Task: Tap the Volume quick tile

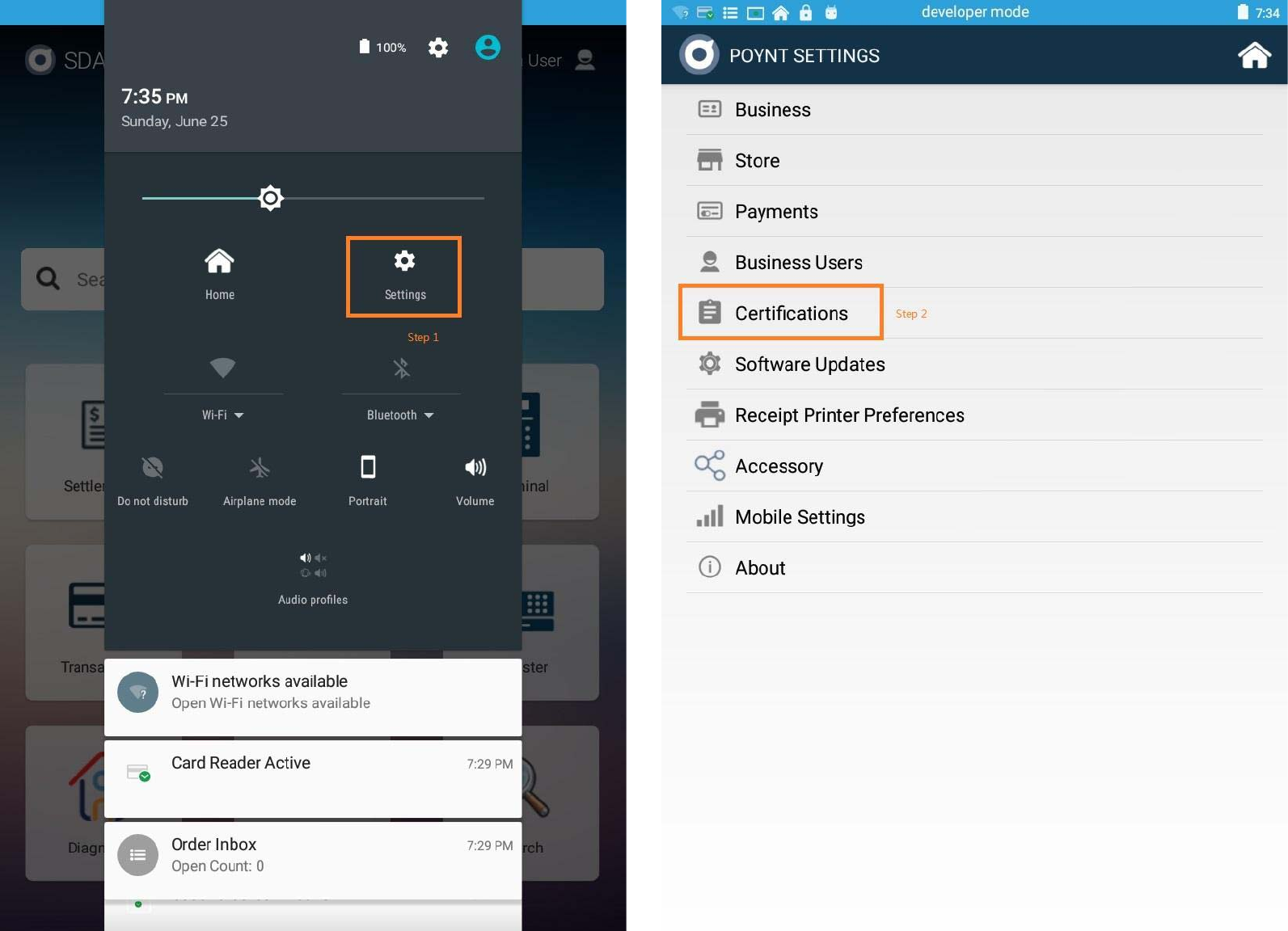Action: [x=475, y=482]
